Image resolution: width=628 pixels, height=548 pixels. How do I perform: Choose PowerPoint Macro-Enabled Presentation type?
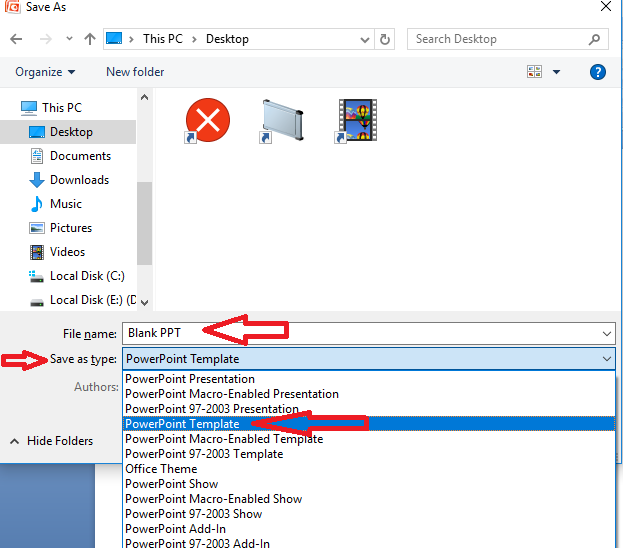pyautogui.click(x=368, y=394)
